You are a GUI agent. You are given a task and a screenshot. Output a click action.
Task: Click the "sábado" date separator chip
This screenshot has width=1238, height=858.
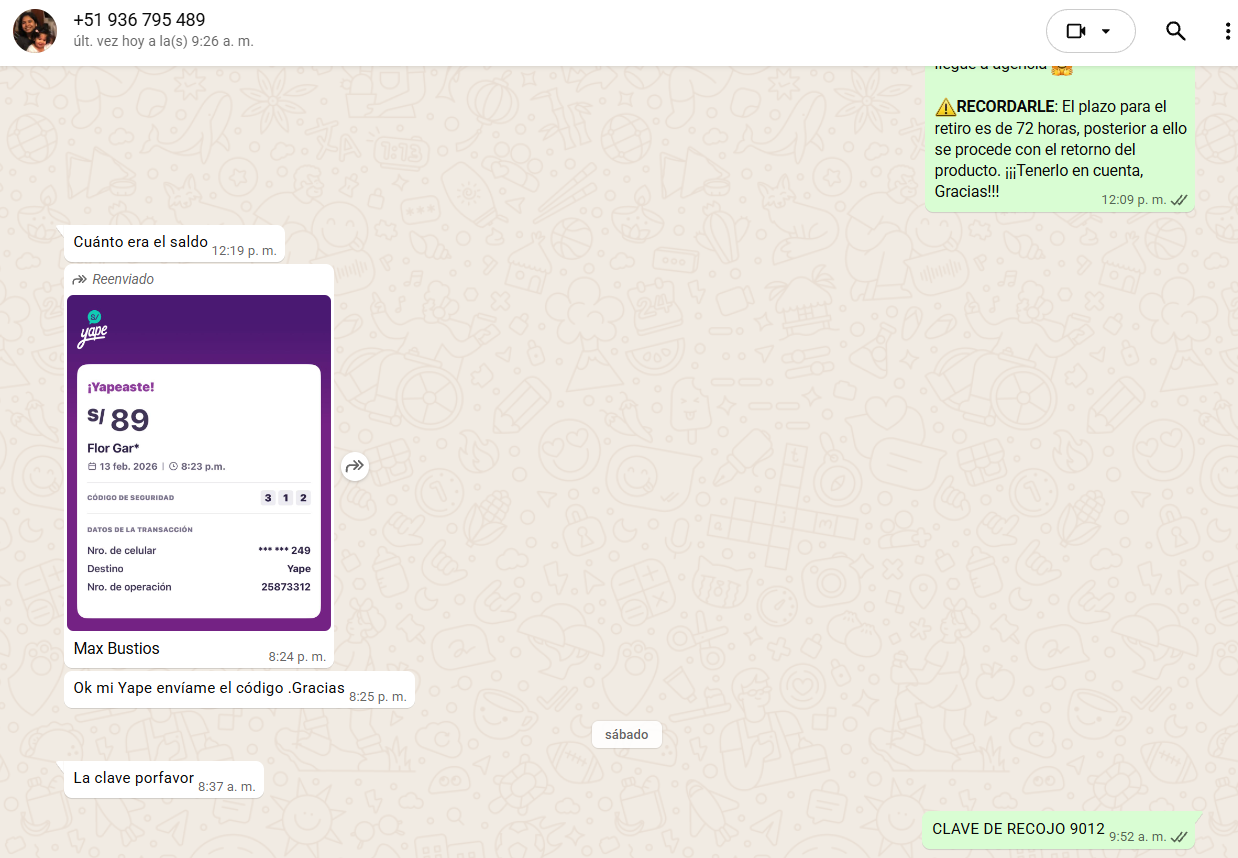tap(626, 735)
